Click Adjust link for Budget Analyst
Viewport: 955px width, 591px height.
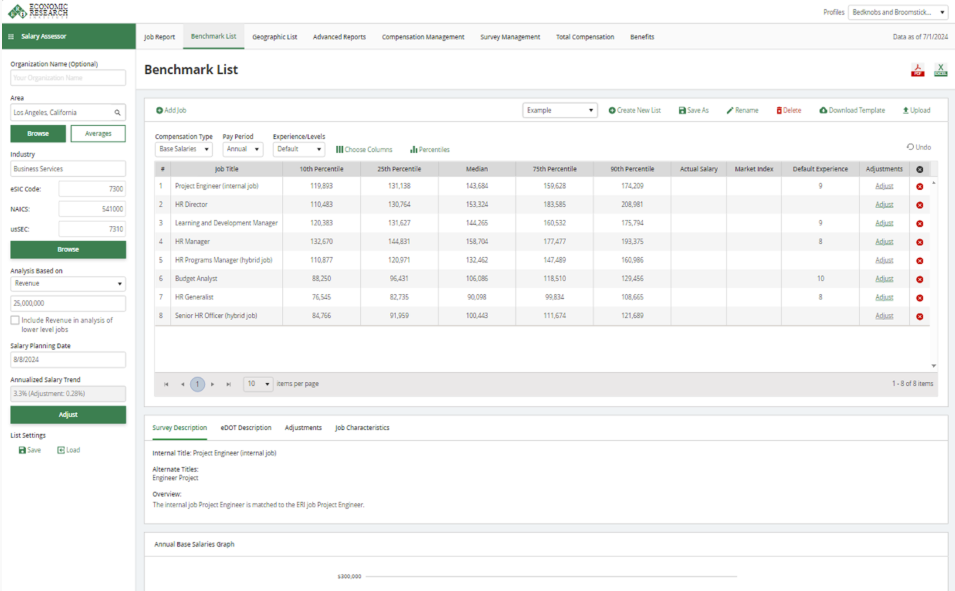pyautogui.click(x=884, y=279)
